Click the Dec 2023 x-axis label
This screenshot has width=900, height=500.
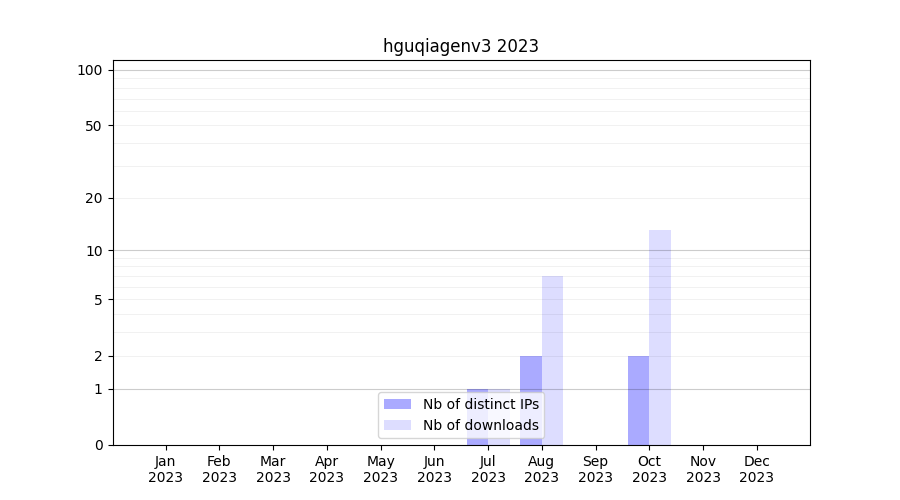tap(756, 469)
